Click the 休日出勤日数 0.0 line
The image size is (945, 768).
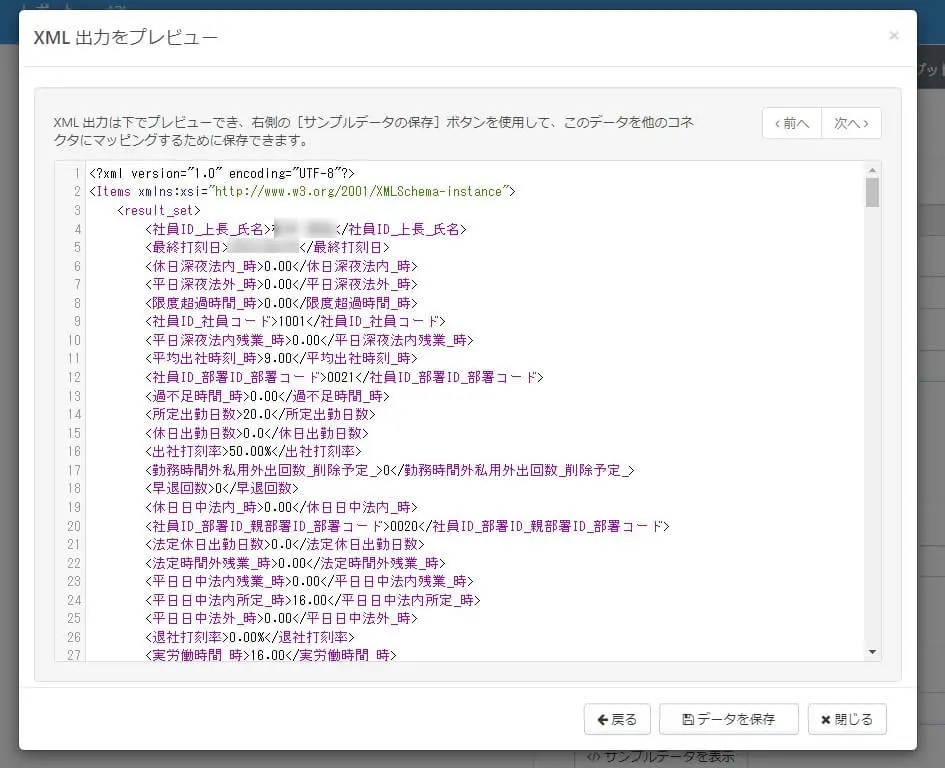(x=257, y=433)
